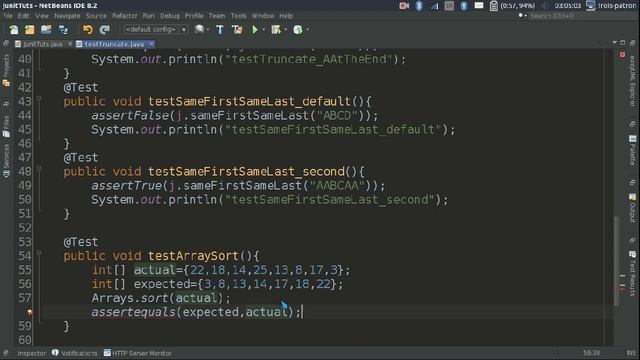Switch to the testTruncate.java tab
The image size is (640, 360).
click(114, 44)
